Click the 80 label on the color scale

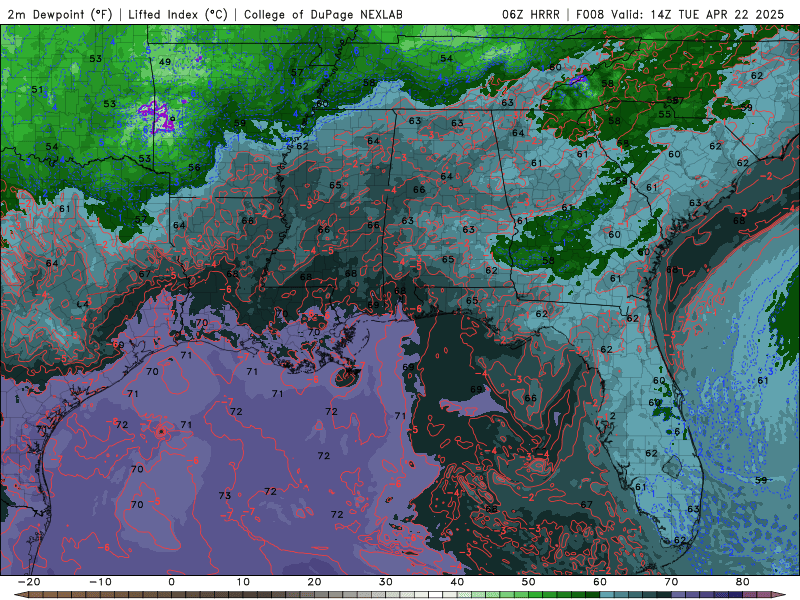click(743, 582)
